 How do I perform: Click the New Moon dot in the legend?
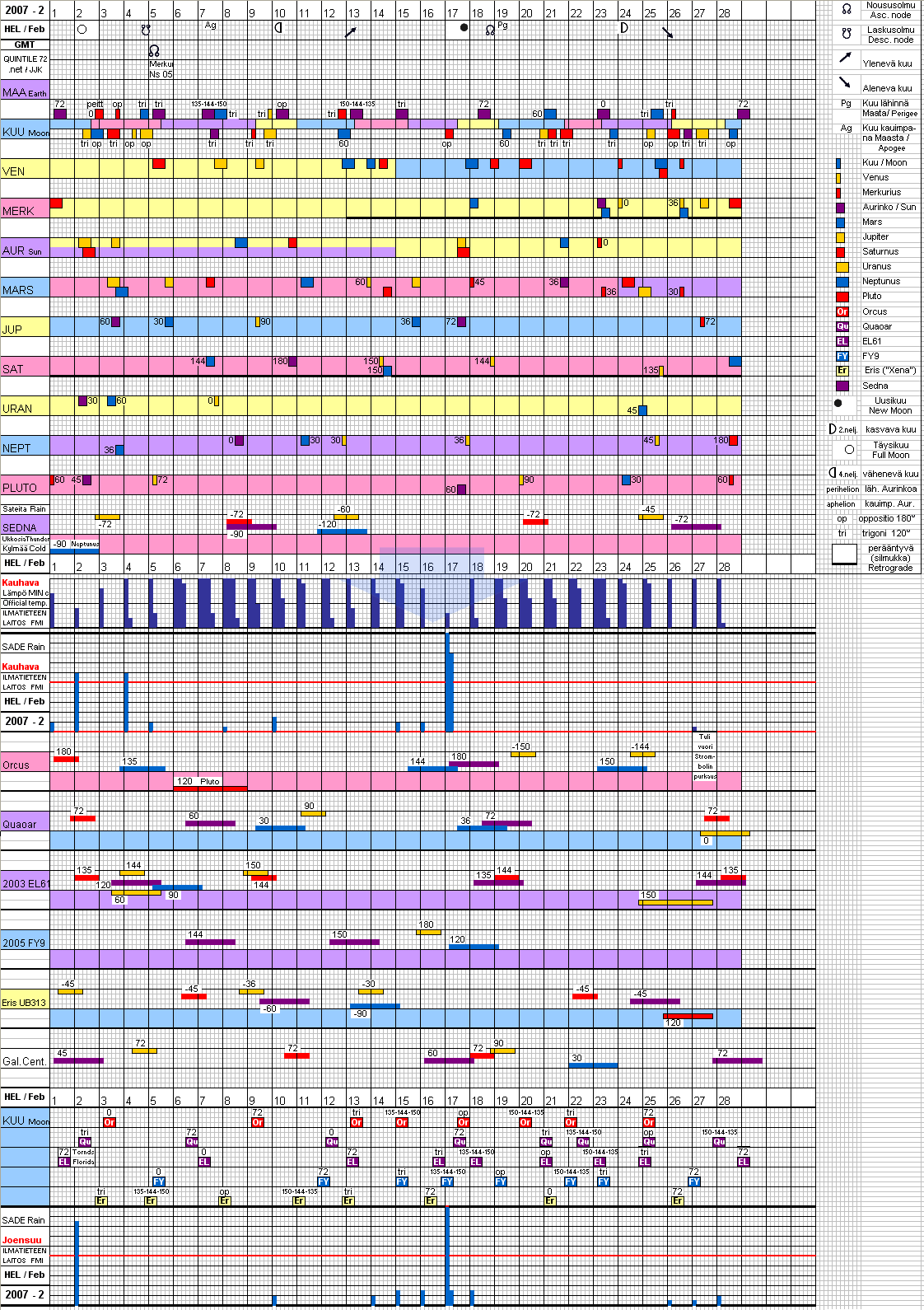[x=838, y=404]
